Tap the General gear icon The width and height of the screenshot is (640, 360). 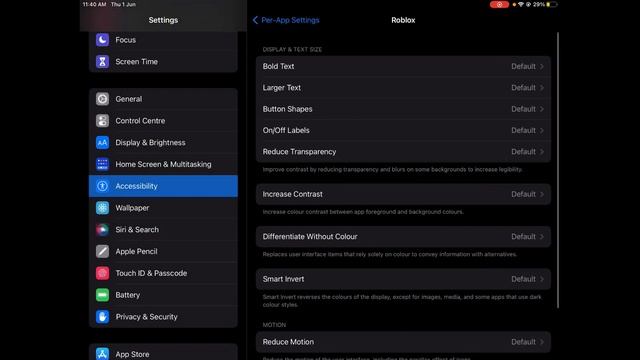pyautogui.click(x=102, y=99)
